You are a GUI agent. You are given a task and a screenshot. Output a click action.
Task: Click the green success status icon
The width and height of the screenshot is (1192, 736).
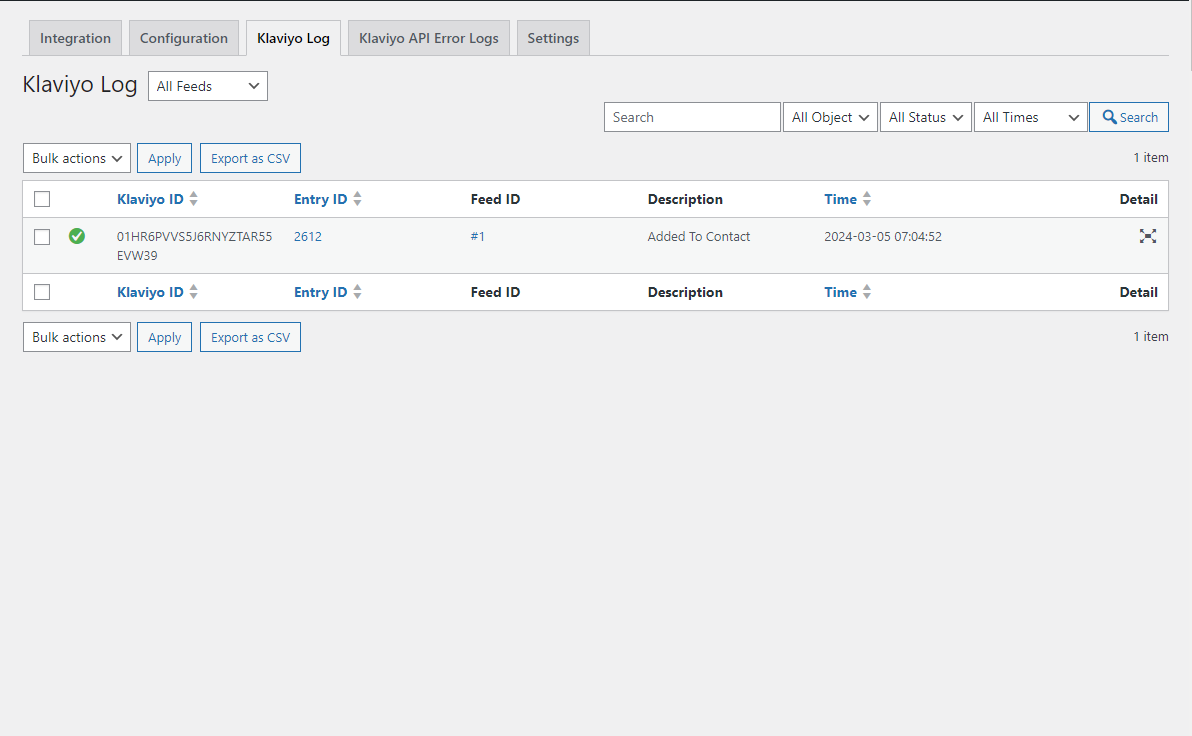[77, 236]
